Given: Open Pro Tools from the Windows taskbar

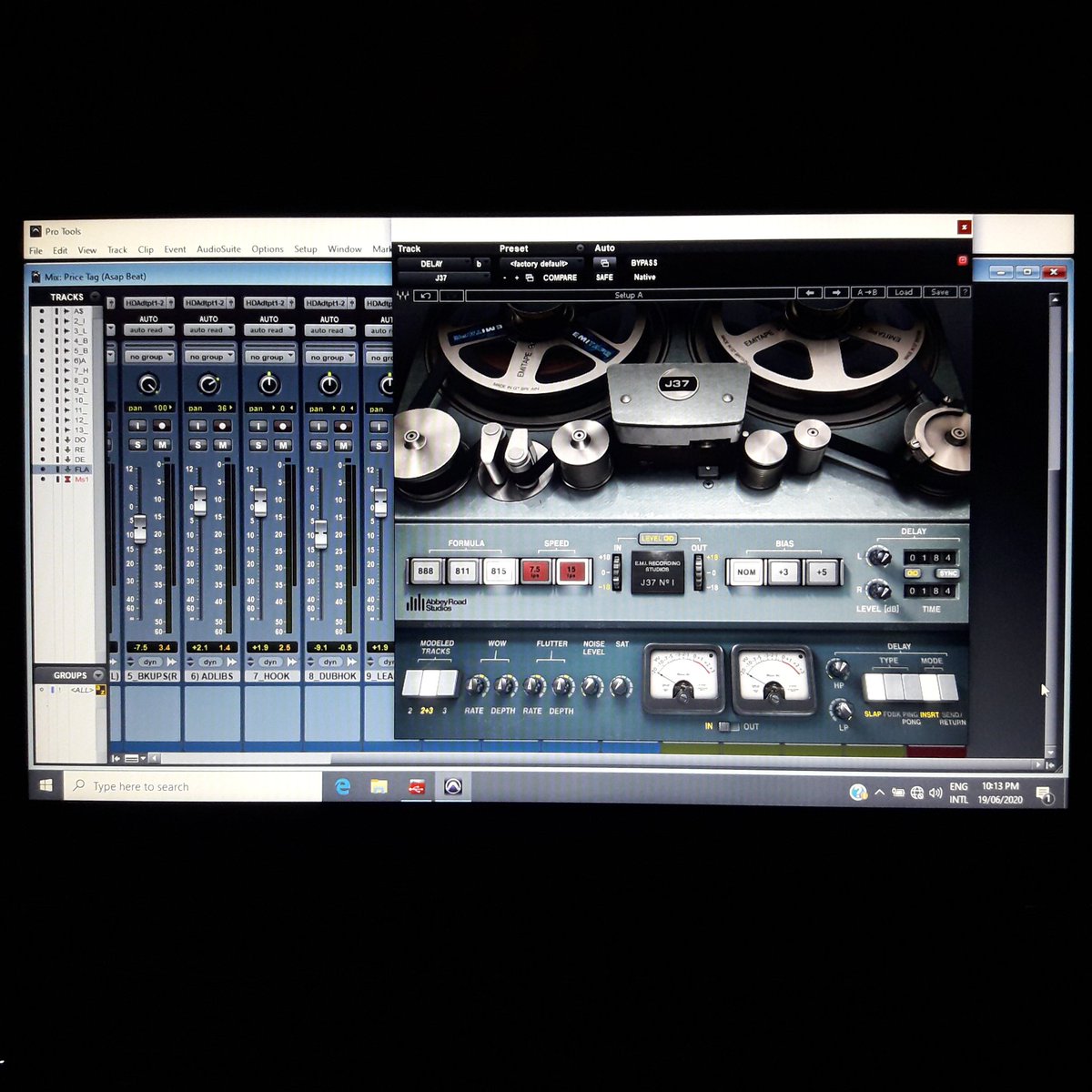Looking at the screenshot, I should [452, 786].
